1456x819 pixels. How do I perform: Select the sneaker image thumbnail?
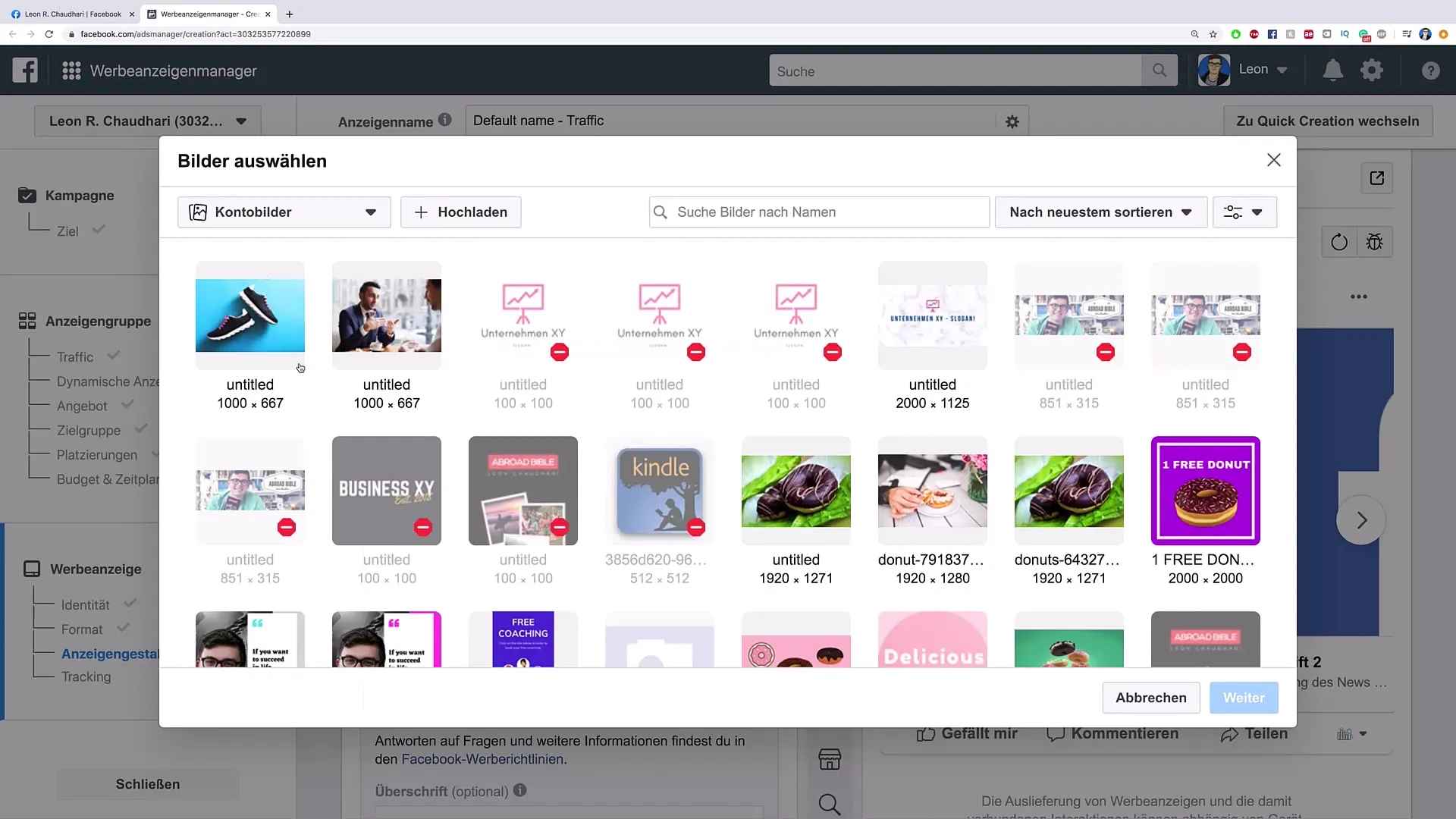tap(250, 315)
